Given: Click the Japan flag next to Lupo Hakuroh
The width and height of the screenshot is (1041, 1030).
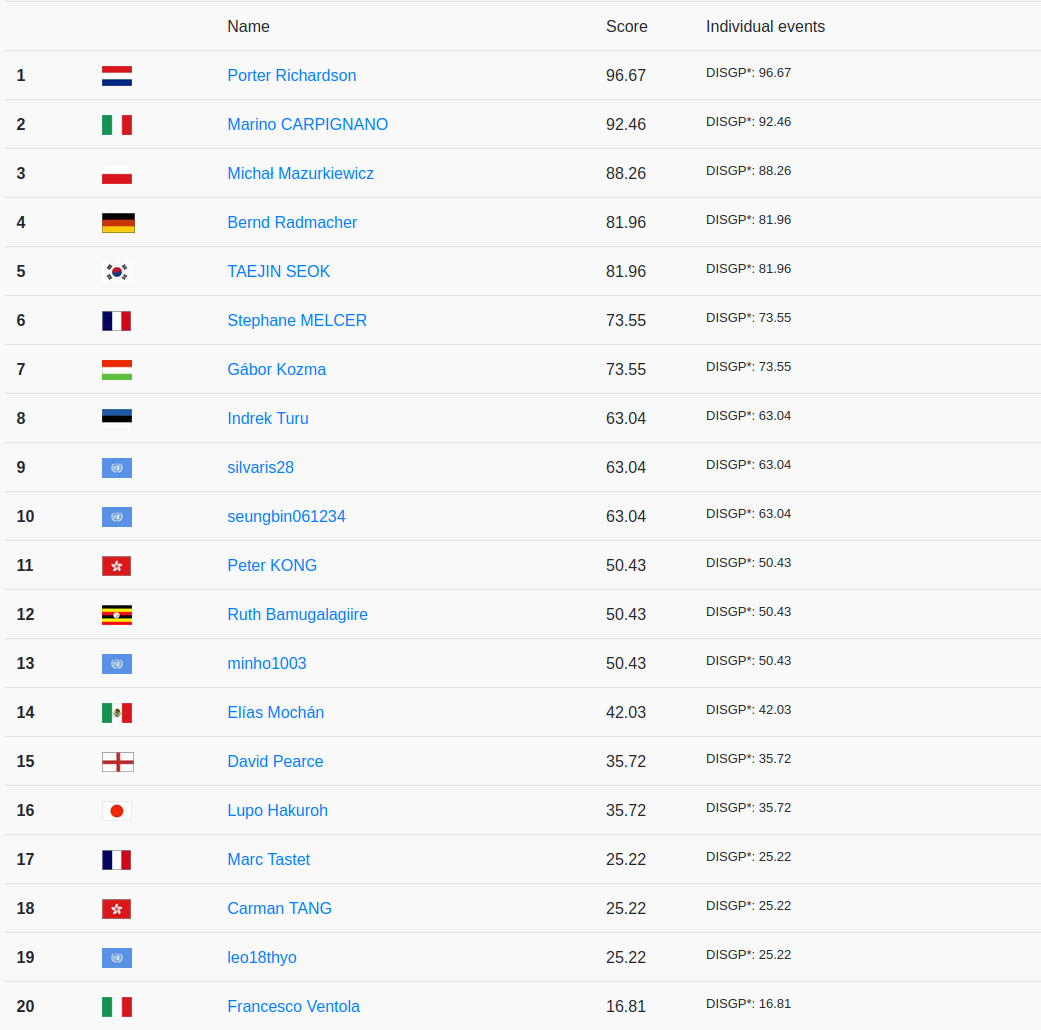Looking at the screenshot, I should pyautogui.click(x=117, y=811).
